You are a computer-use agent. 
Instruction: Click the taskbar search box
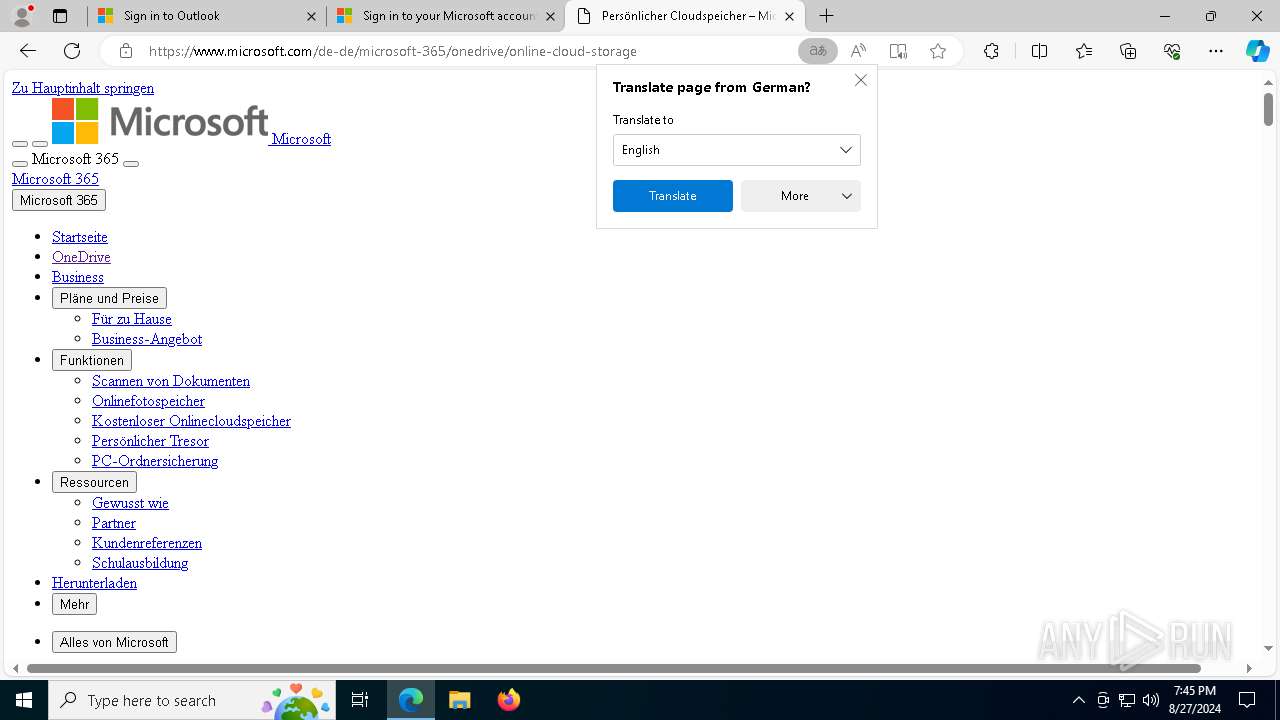(x=191, y=700)
